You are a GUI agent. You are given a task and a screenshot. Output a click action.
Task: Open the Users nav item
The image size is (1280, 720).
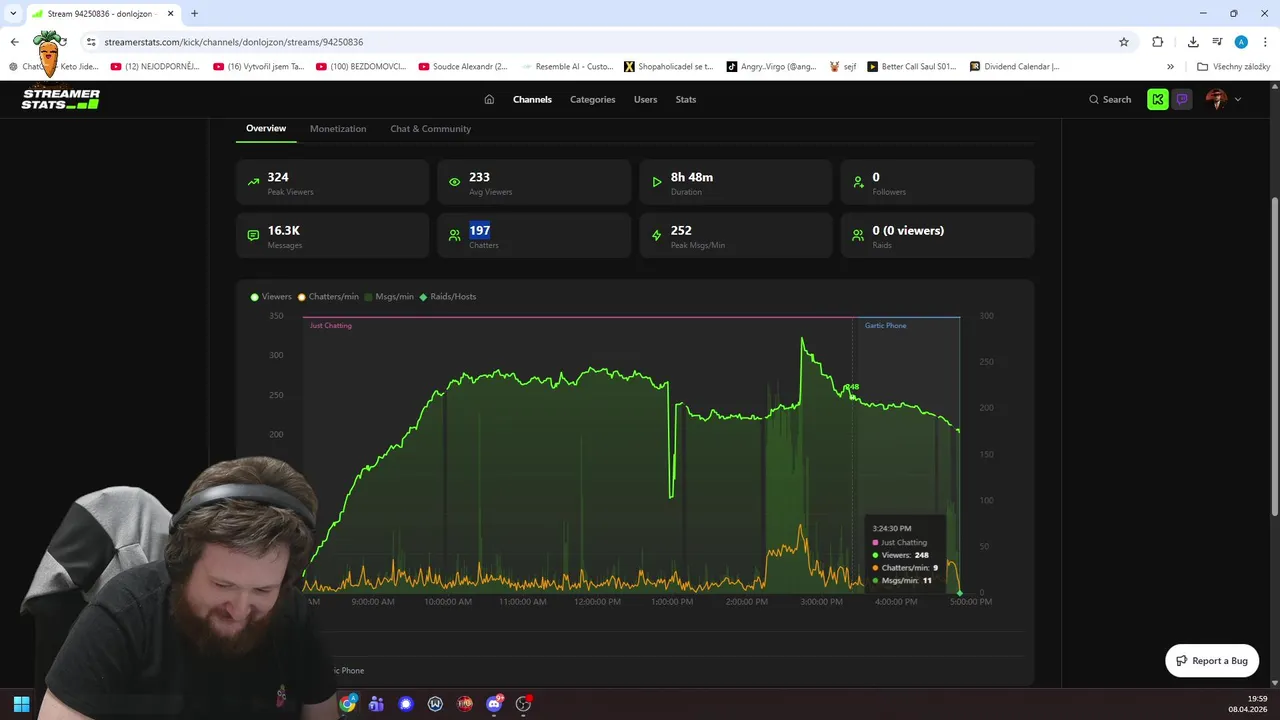tap(645, 99)
